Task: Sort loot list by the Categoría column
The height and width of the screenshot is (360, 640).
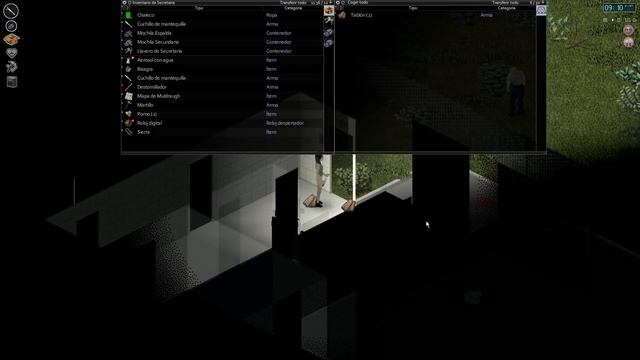Action: point(507,8)
